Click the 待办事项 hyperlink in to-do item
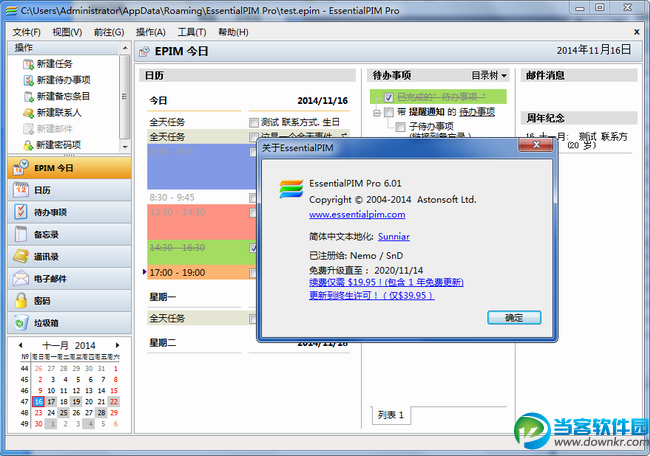This screenshot has height=456, width=650. point(477,112)
